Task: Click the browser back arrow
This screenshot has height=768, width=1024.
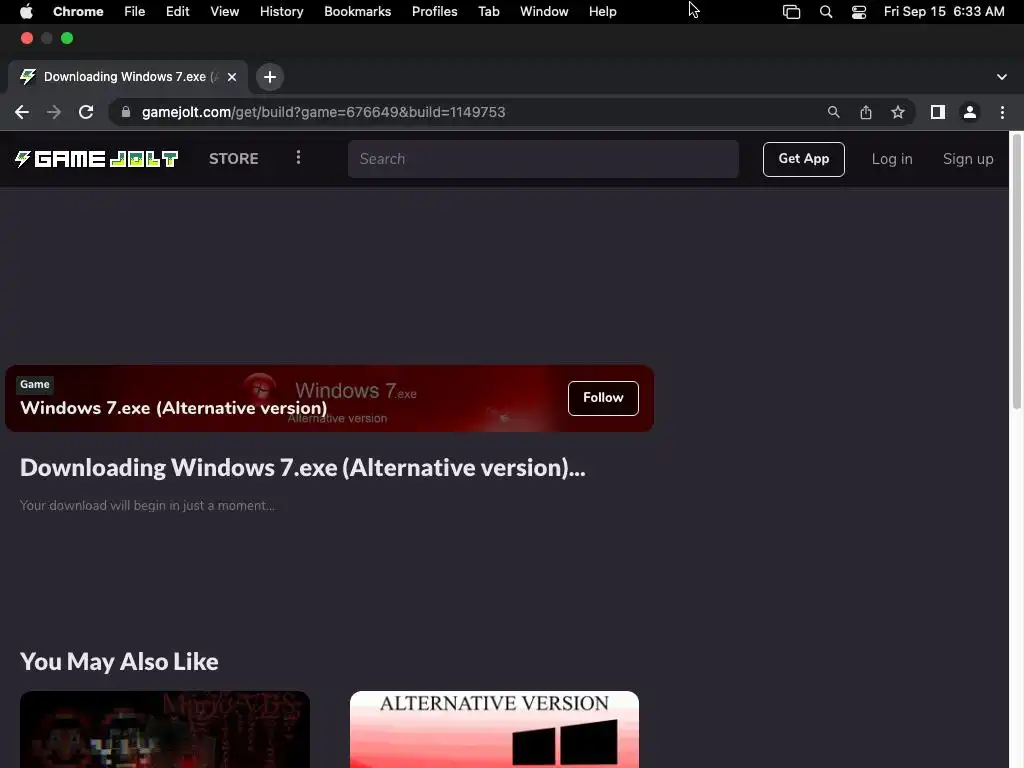Action: (22, 112)
